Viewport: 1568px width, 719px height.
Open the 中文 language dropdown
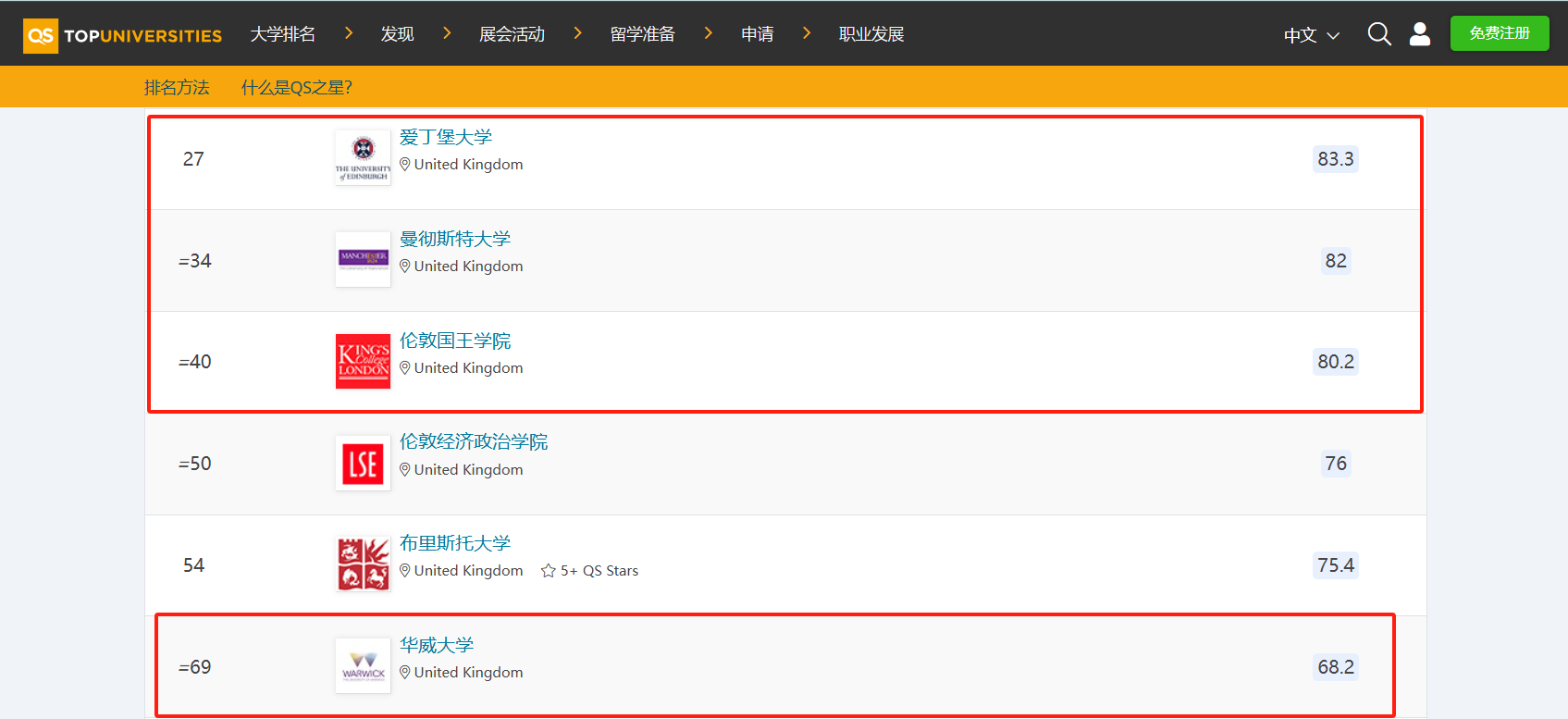tap(1311, 35)
